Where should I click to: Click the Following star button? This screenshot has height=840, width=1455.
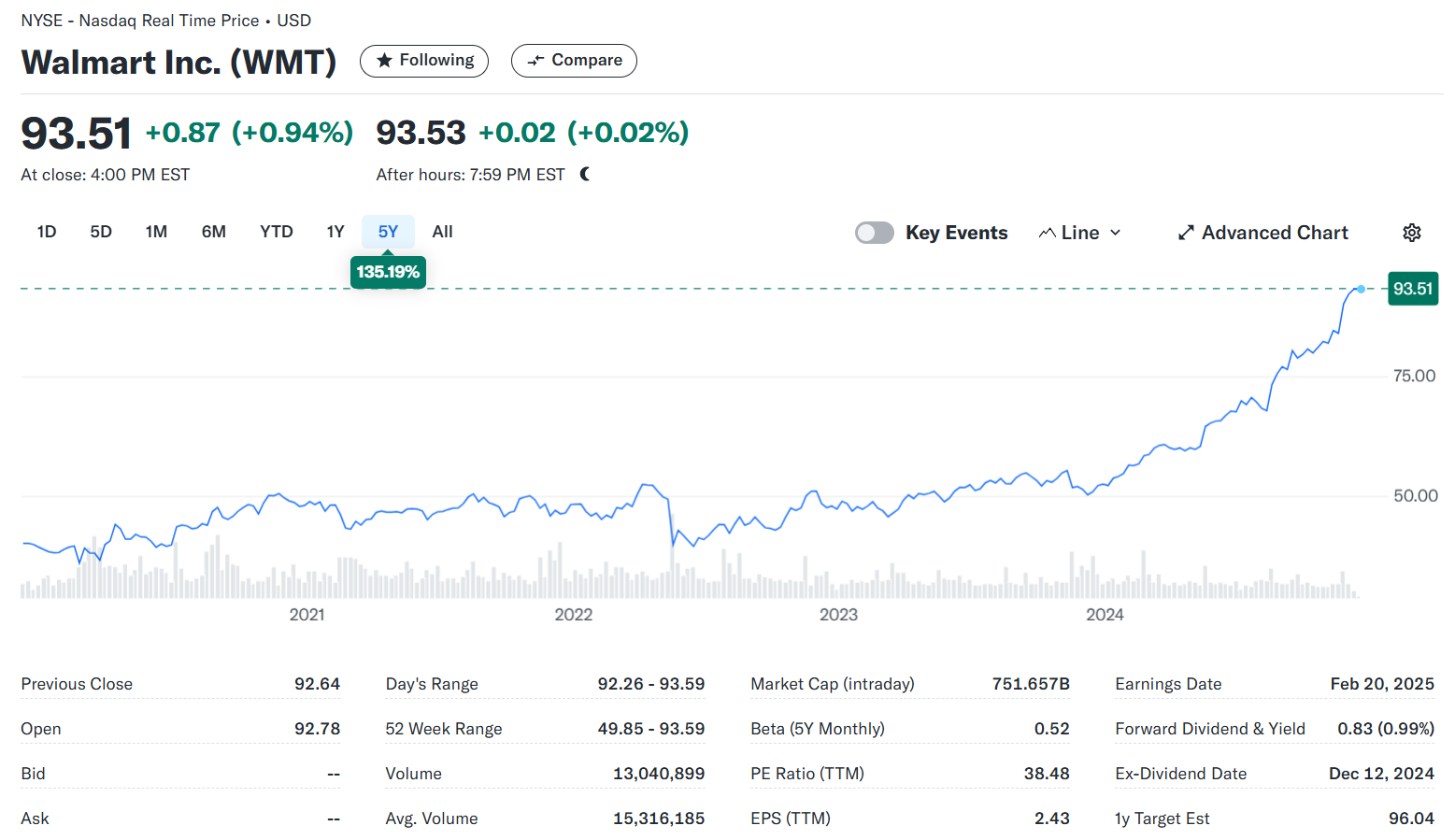pos(423,61)
